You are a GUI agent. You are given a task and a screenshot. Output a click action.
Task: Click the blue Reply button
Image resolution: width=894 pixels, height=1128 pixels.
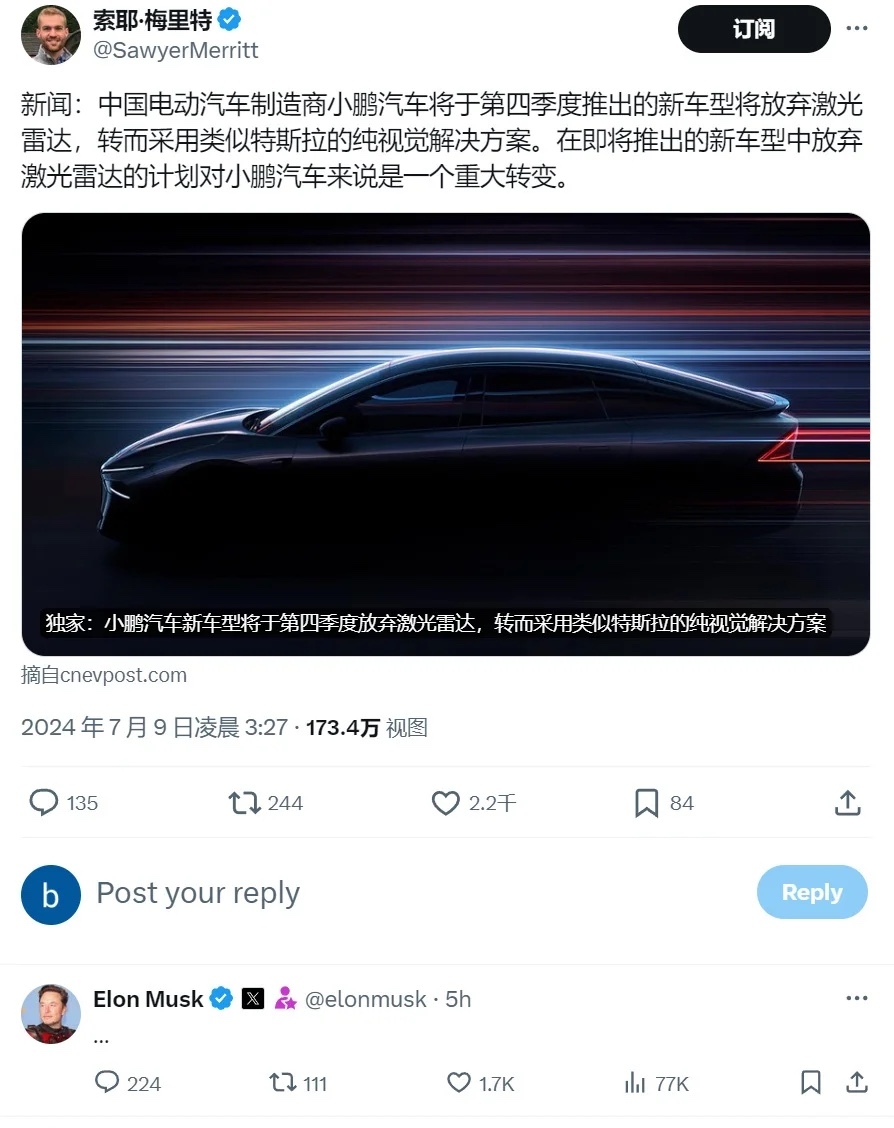pos(812,892)
